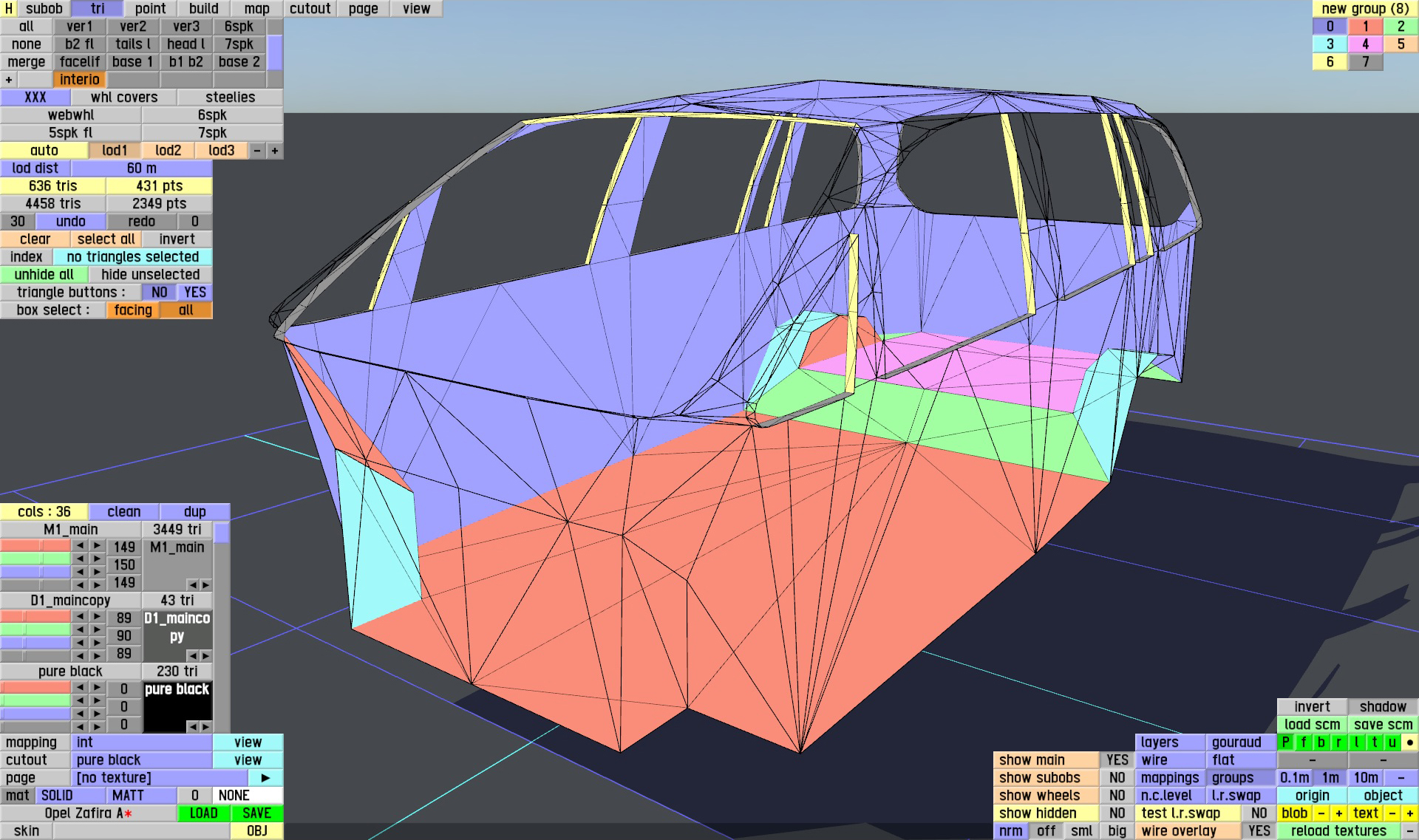Click the front view 'f' button

pyautogui.click(x=1304, y=742)
